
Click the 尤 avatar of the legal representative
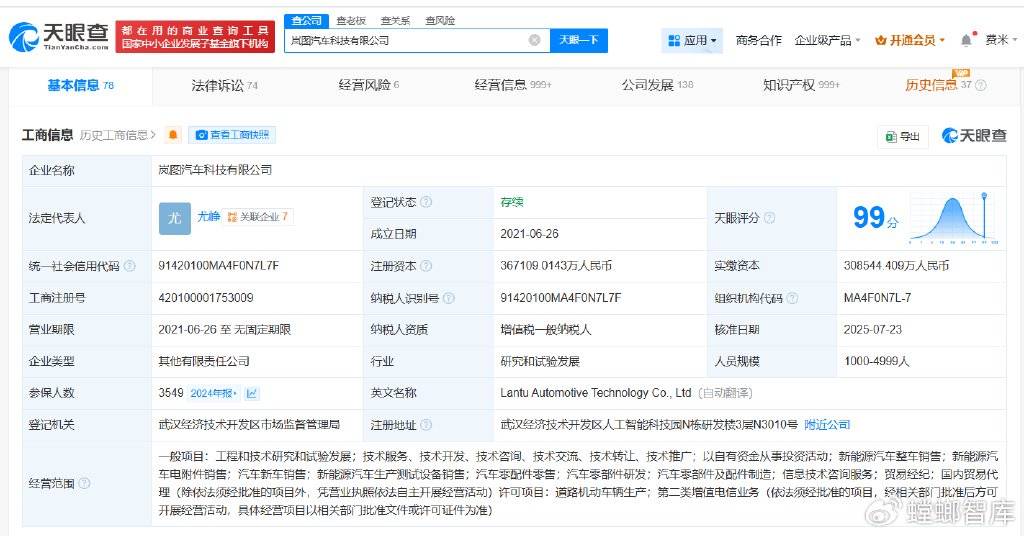(174, 218)
